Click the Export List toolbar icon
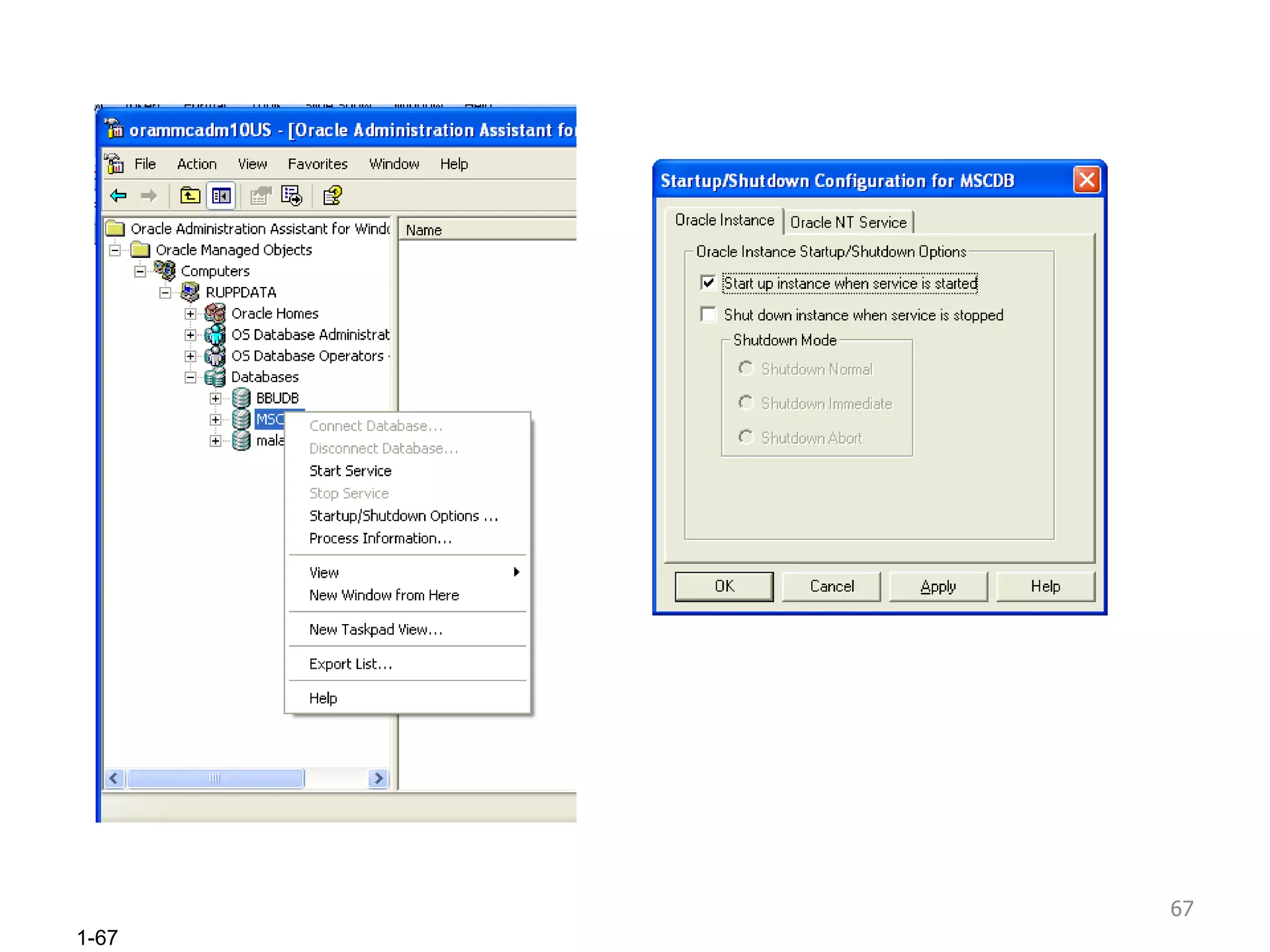1270x952 pixels. pos(291,196)
